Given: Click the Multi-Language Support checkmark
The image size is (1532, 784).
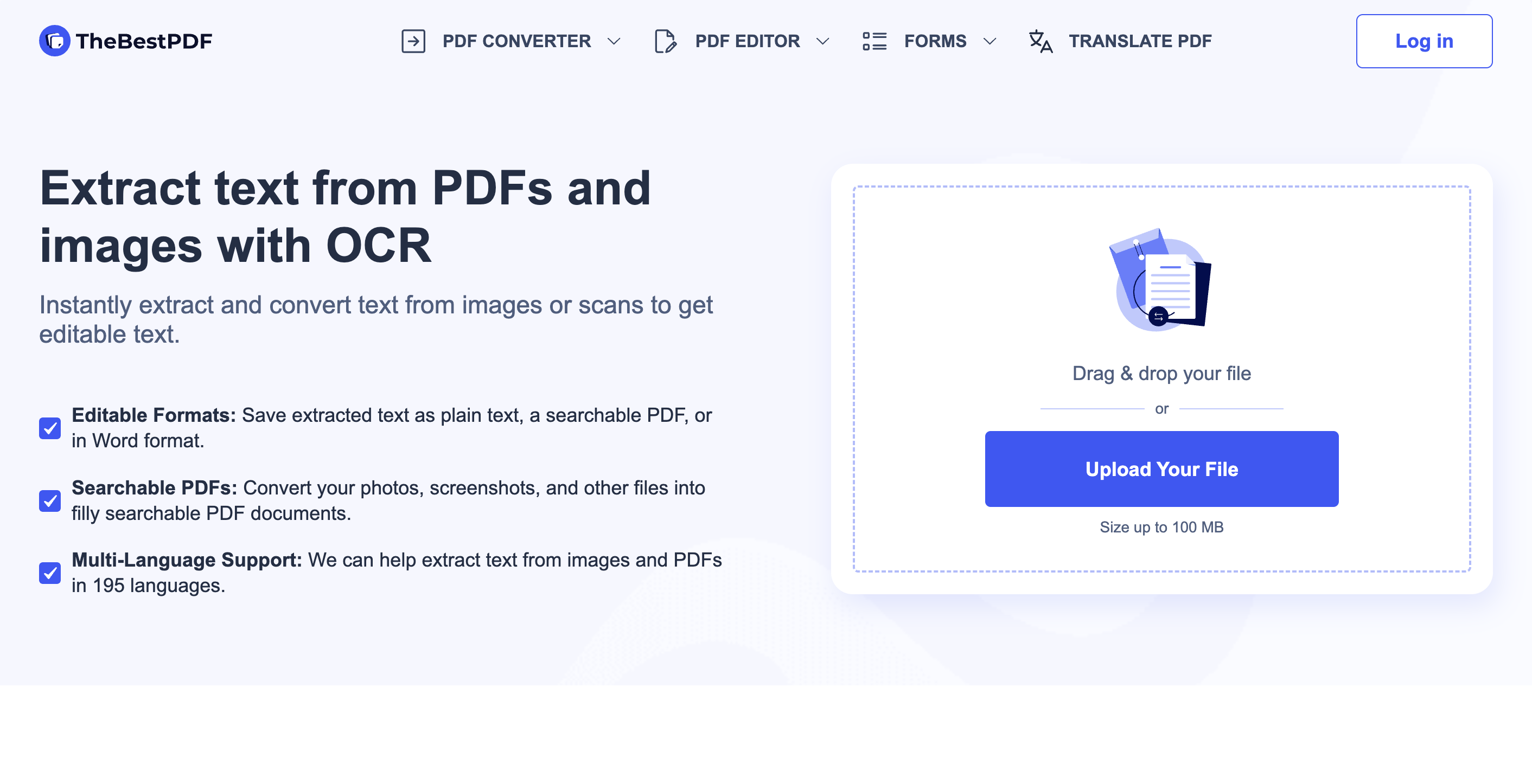Looking at the screenshot, I should point(50,573).
